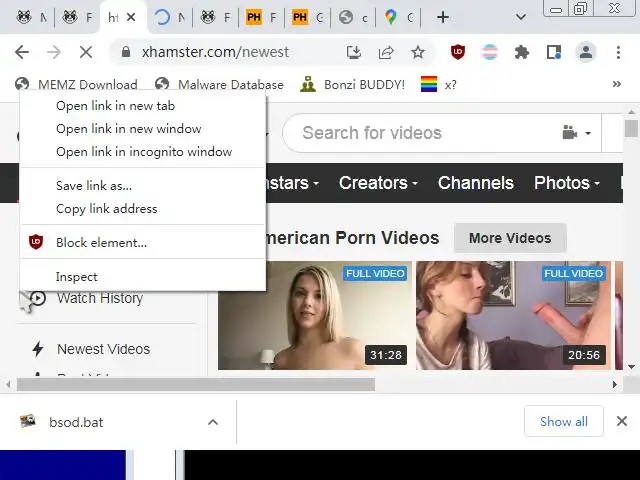Switch to the raccoon tab labelled N

click(31, 17)
